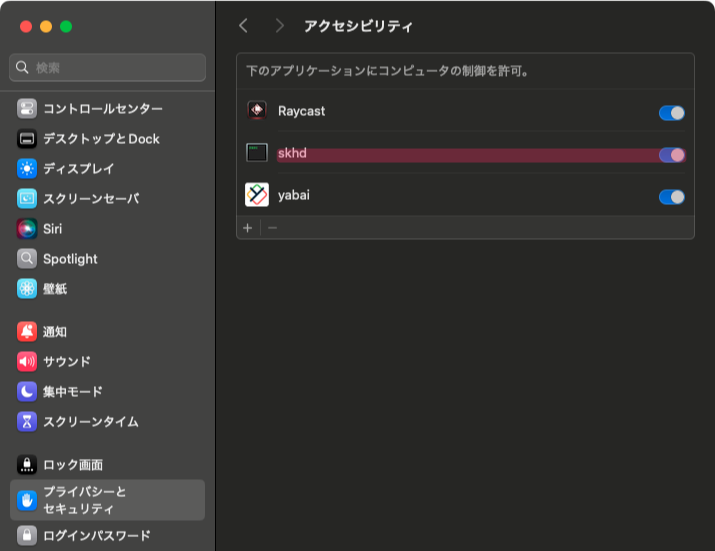Viewport: 715px width, 551px height.
Task: Remove application with the minus button
Action: pos(273,228)
